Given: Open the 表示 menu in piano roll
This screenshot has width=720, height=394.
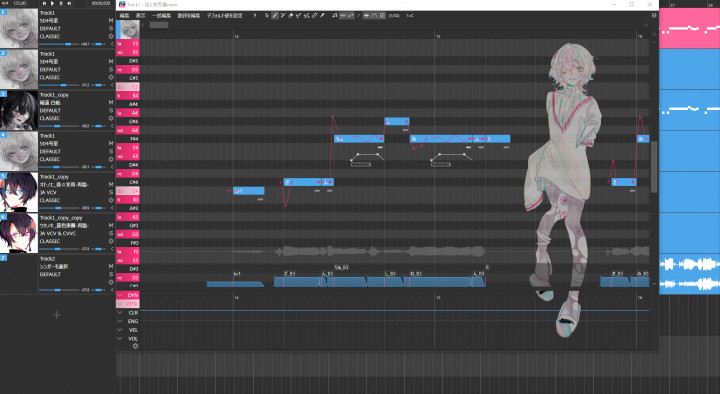Looking at the screenshot, I should (x=141, y=16).
